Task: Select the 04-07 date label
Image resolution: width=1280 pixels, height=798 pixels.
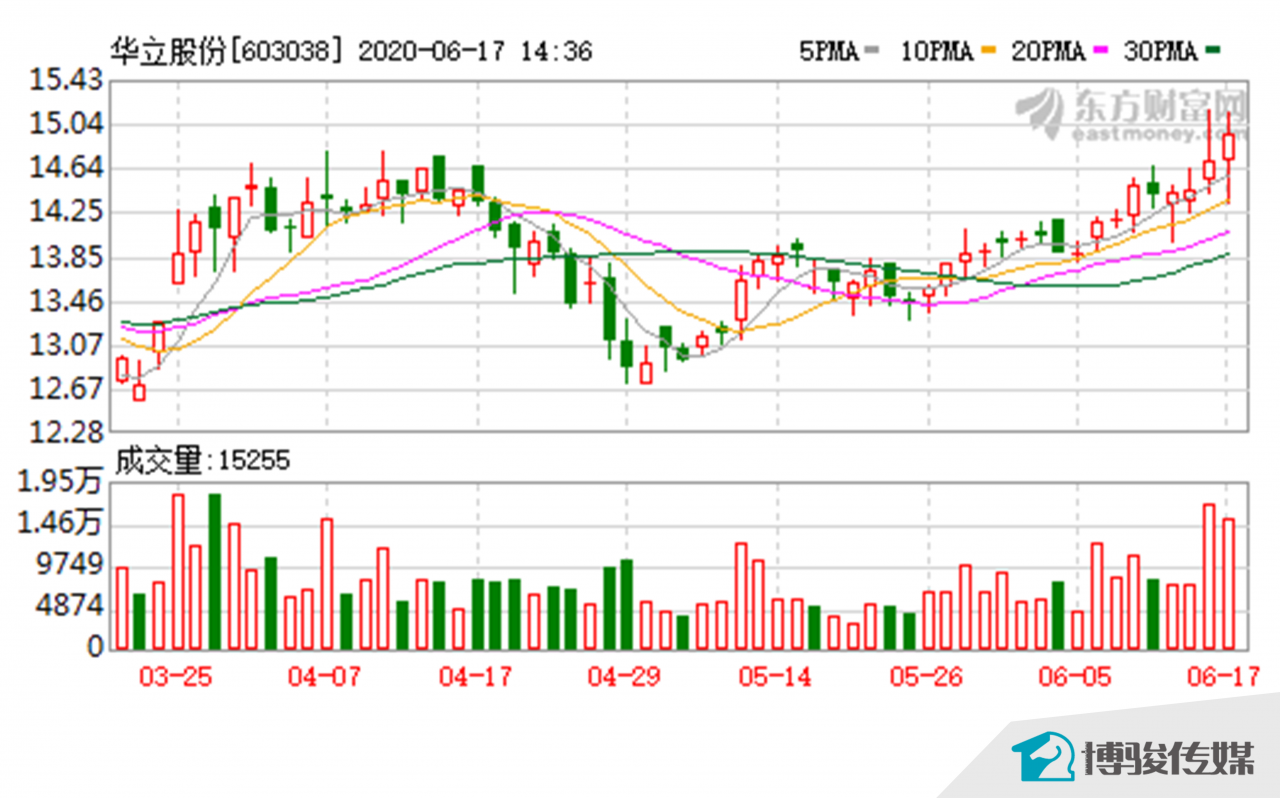Action: 324,677
